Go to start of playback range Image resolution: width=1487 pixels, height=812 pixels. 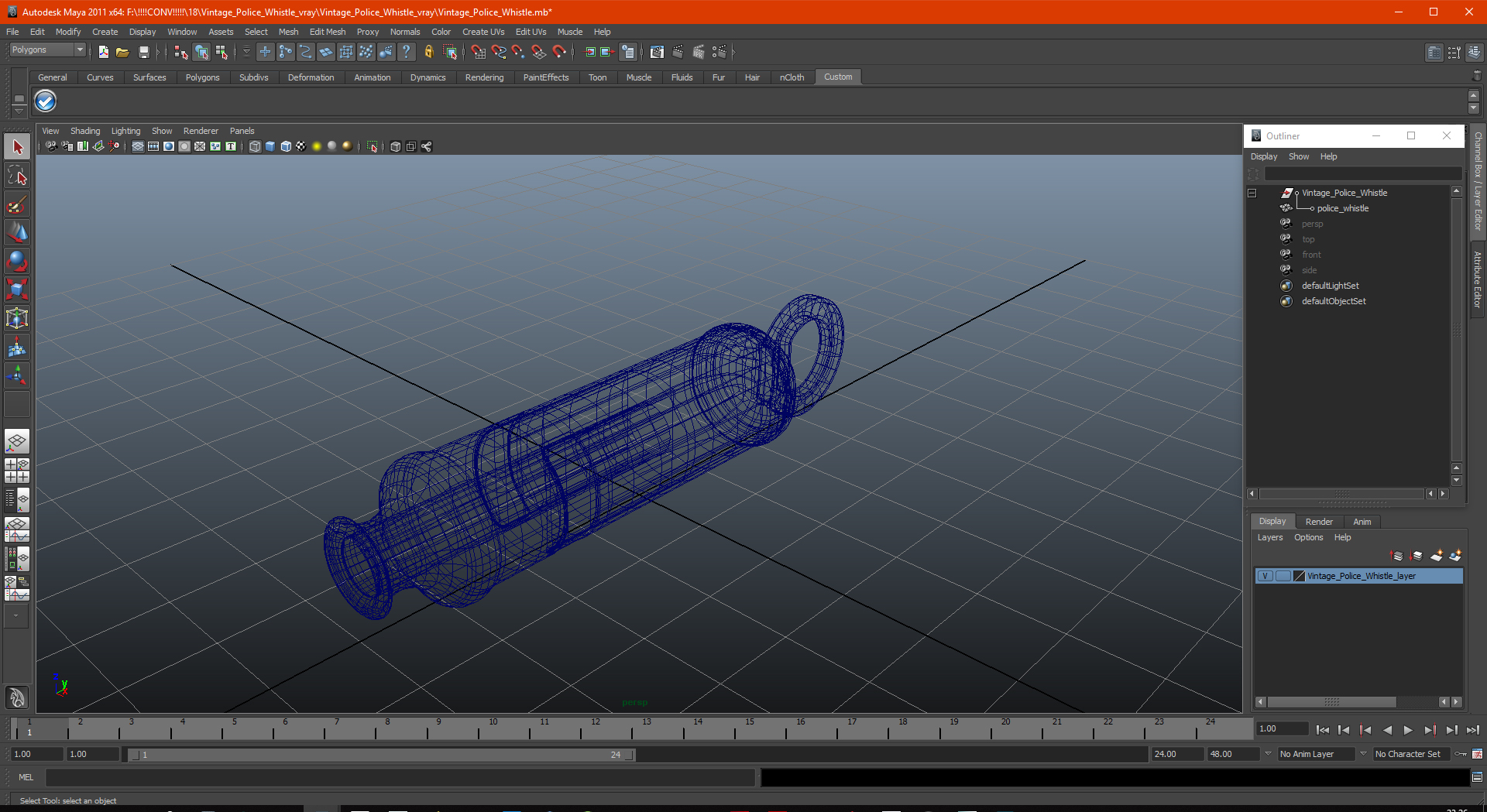coord(1323,729)
